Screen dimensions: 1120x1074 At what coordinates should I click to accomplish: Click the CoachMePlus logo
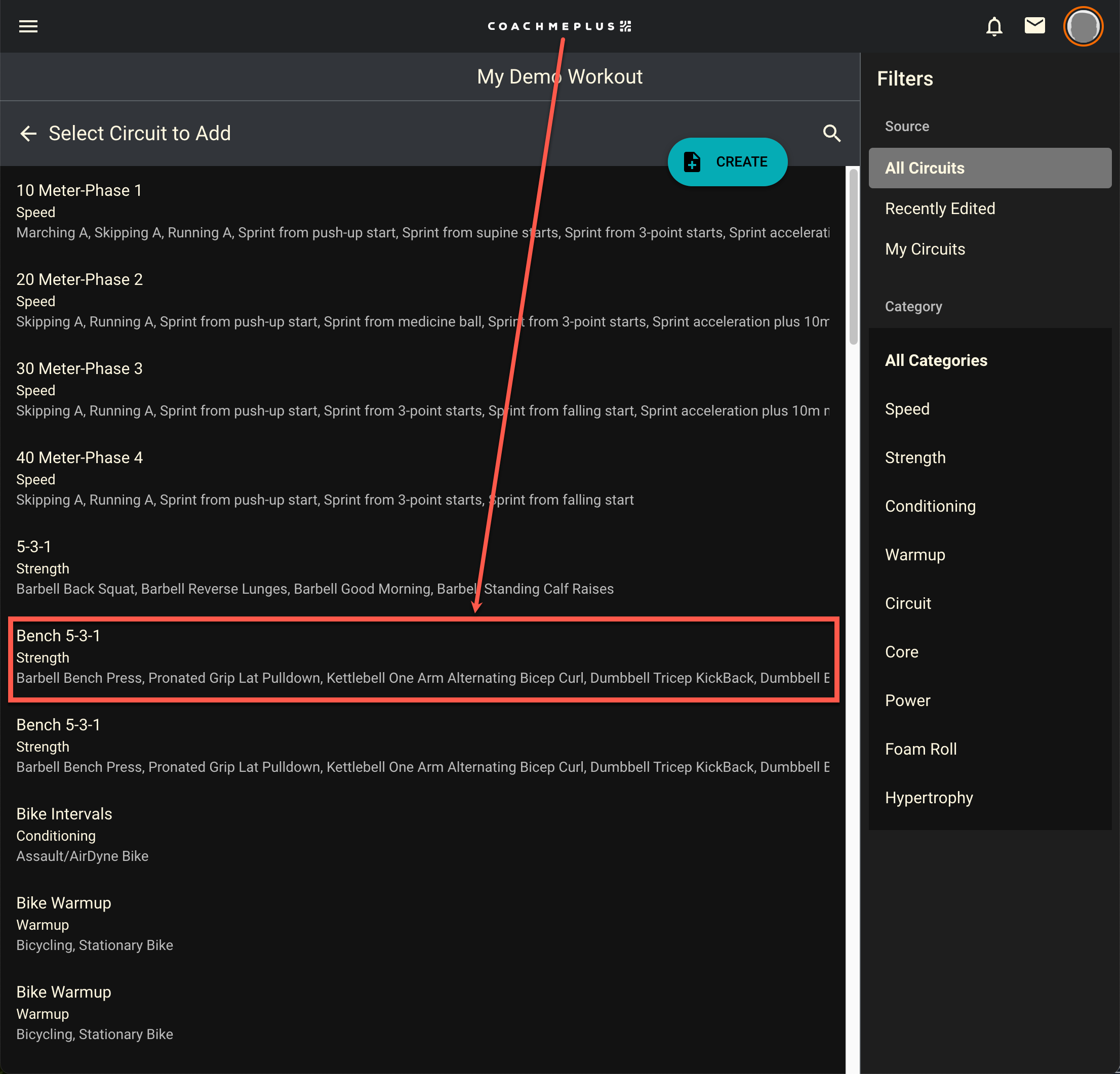(559, 26)
